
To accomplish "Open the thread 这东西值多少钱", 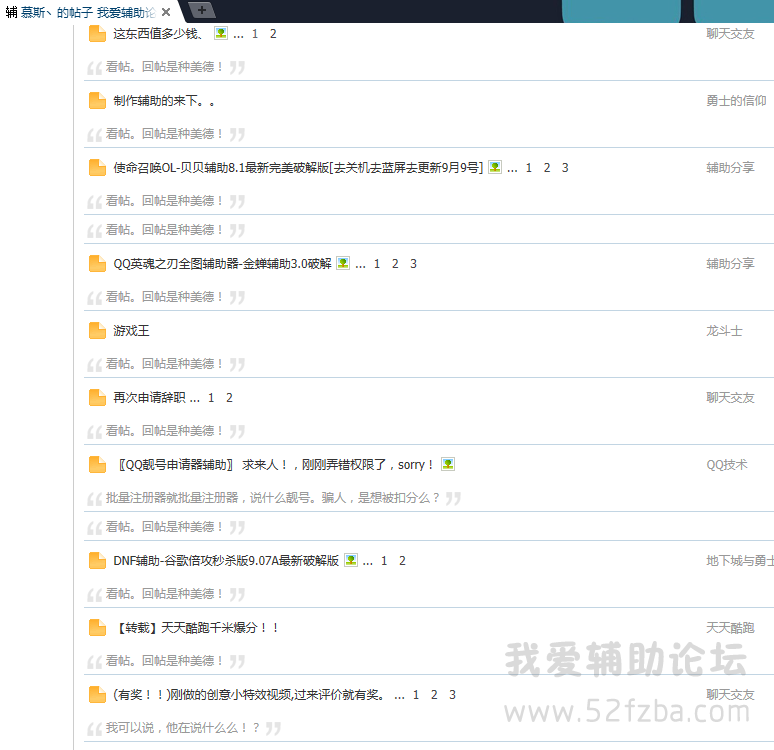I will pos(157,34).
